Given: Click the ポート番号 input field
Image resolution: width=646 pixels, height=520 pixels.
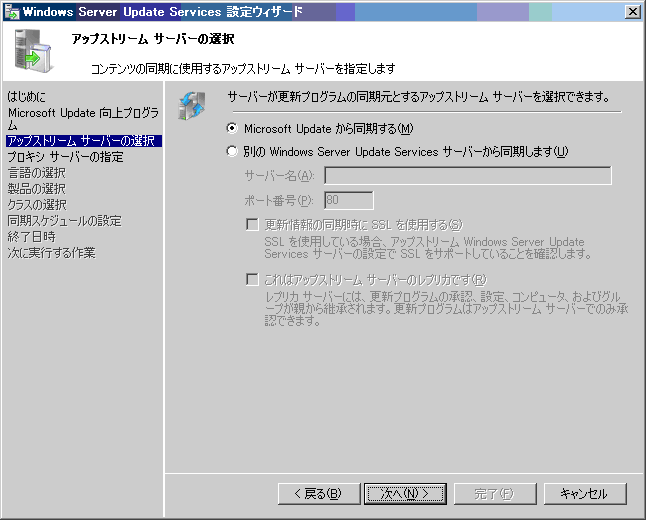Looking at the screenshot, I should pos(349,200).
